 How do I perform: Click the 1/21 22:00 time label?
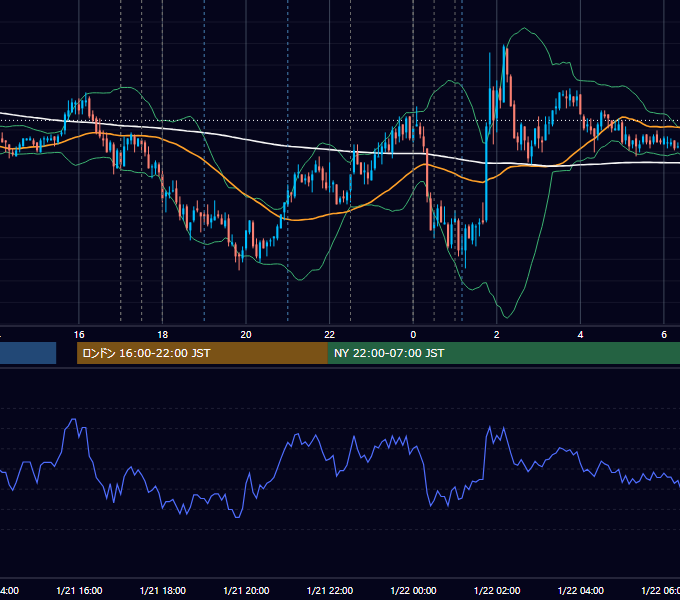pyautogui.click(x=330, y=590)
